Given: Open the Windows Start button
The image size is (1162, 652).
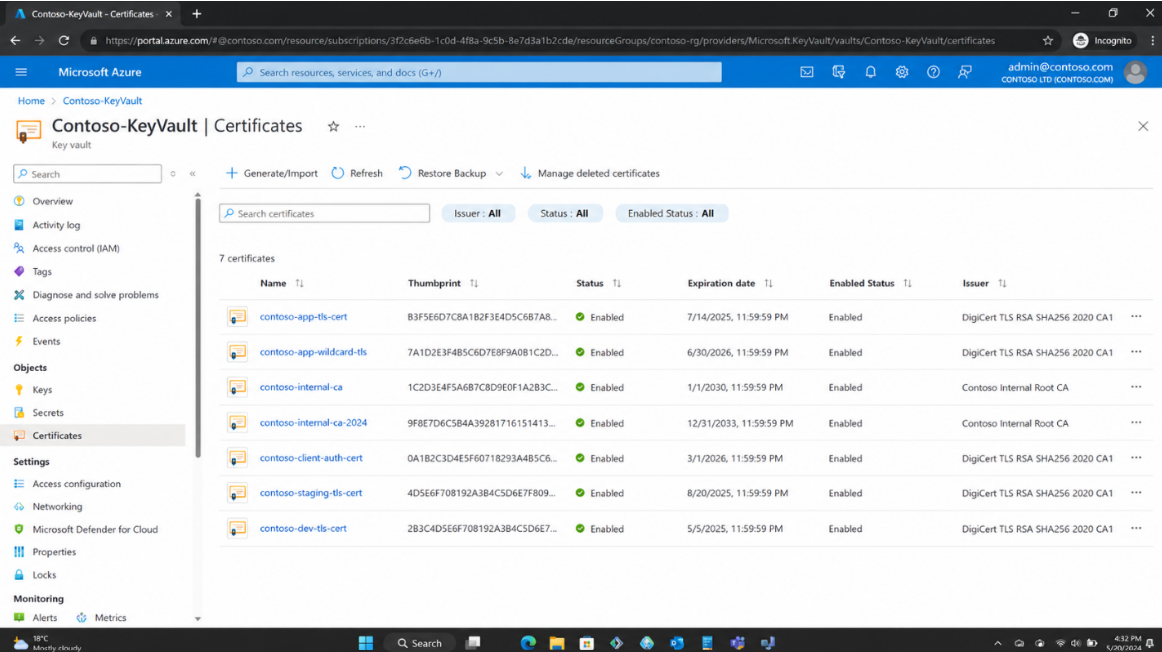Looking at the screenshot, I should coord(365,642).
